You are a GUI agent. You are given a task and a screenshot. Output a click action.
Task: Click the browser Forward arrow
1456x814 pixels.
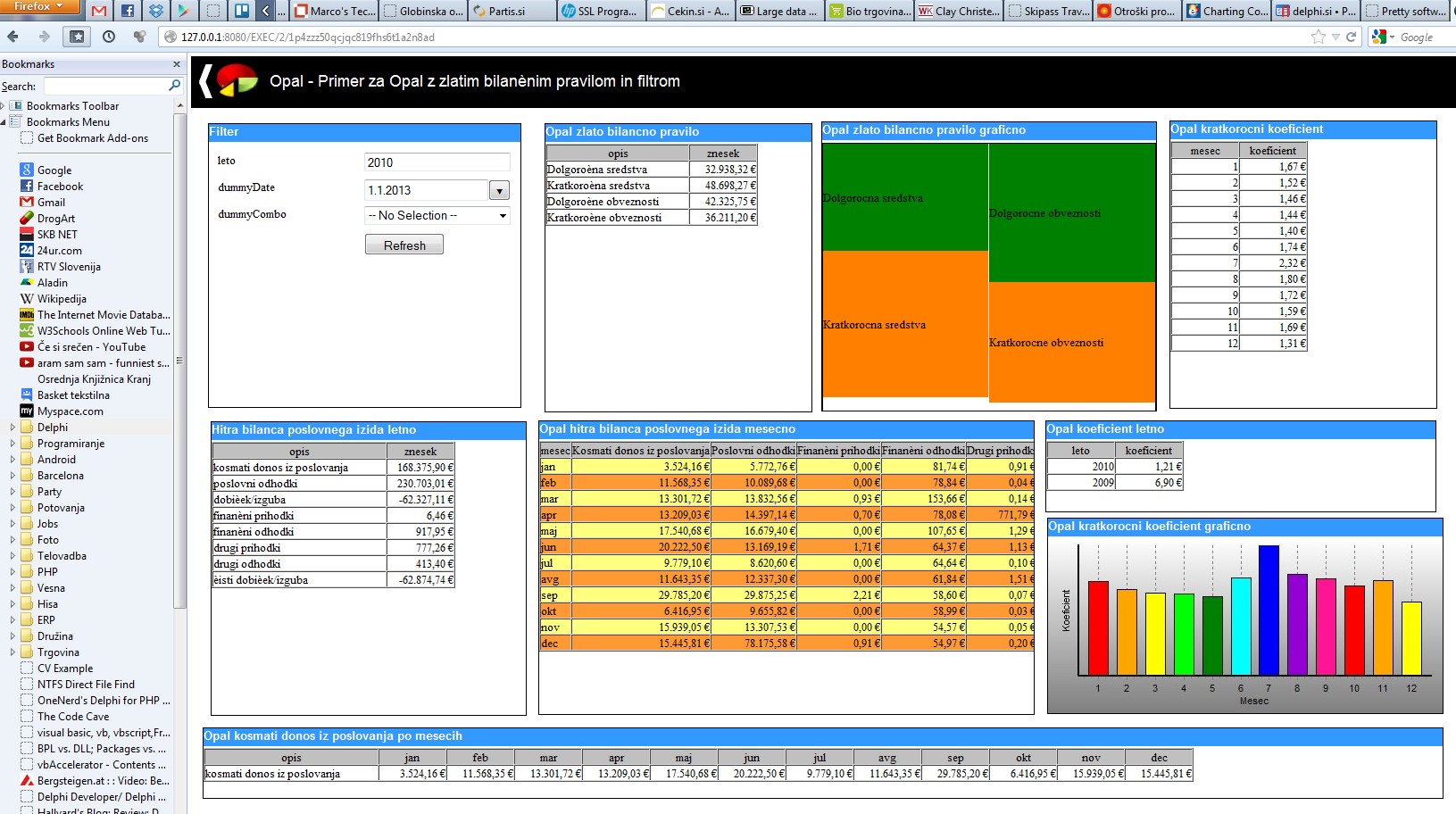[x=45, y=37]
